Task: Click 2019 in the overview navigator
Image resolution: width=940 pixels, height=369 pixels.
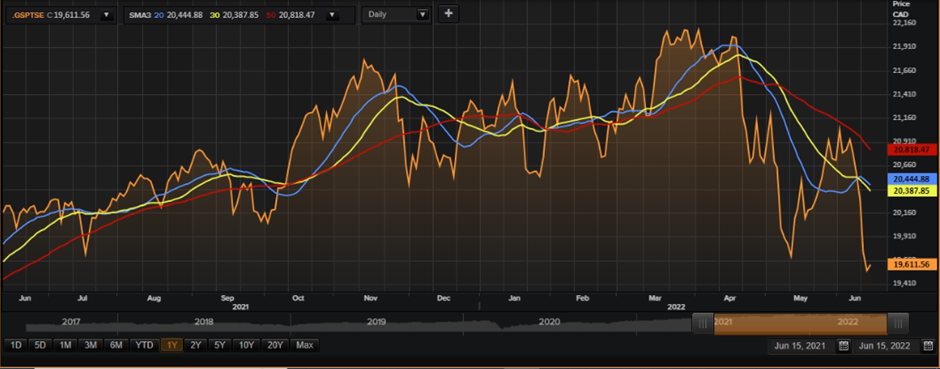Action: coord(376,322)
